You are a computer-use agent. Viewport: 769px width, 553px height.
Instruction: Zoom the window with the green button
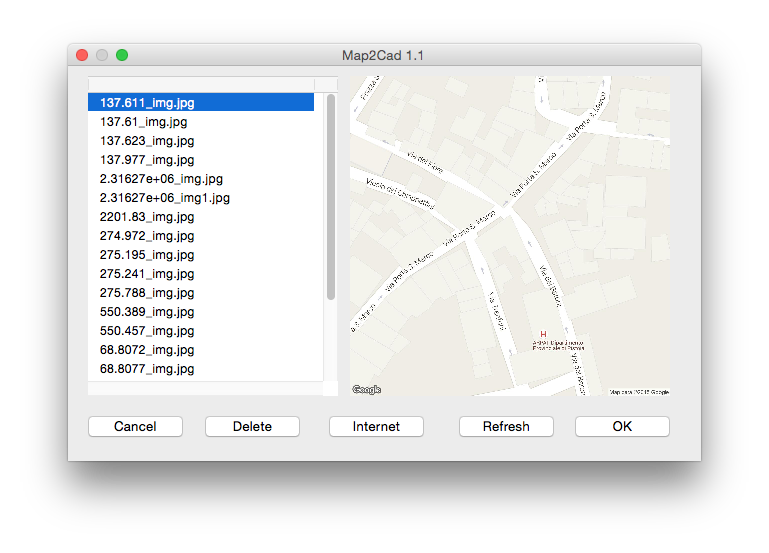point(122,55)
